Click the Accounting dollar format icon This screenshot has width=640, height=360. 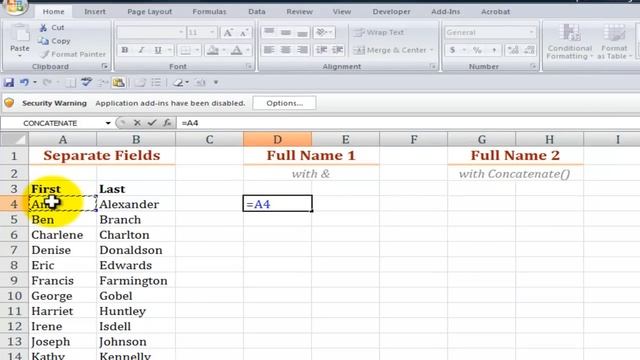(x=452, y=50)
